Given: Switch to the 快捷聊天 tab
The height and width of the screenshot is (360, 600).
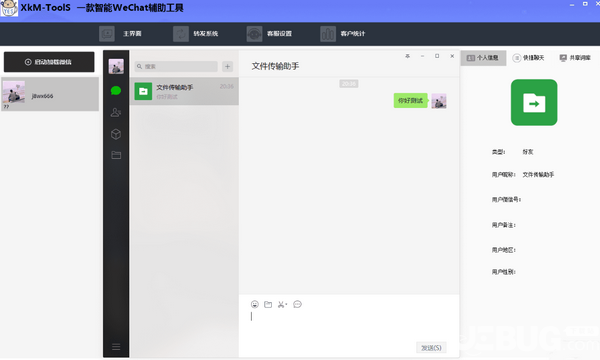Looking at the screenshot, I should click(528, 58).
